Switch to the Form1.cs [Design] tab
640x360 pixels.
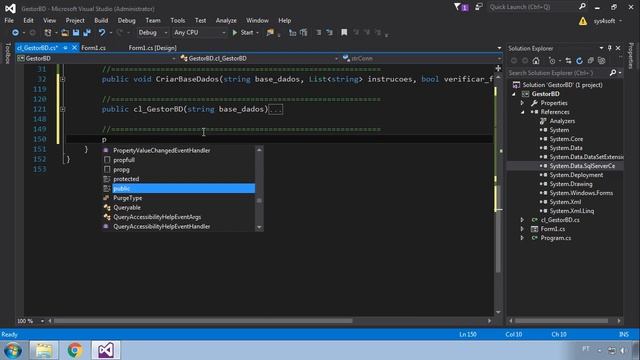click(153, 48)
